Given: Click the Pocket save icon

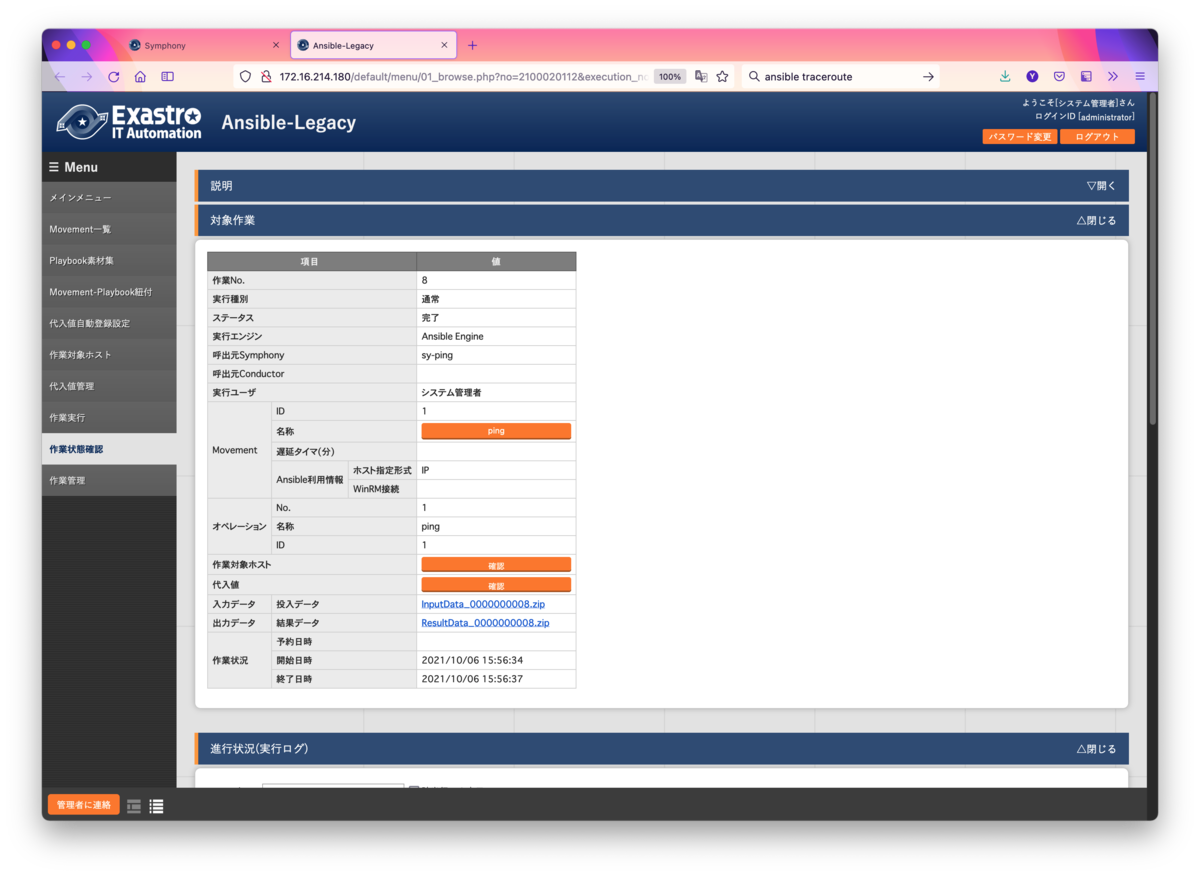Looking at the screenshot, I should point(1059,76).
